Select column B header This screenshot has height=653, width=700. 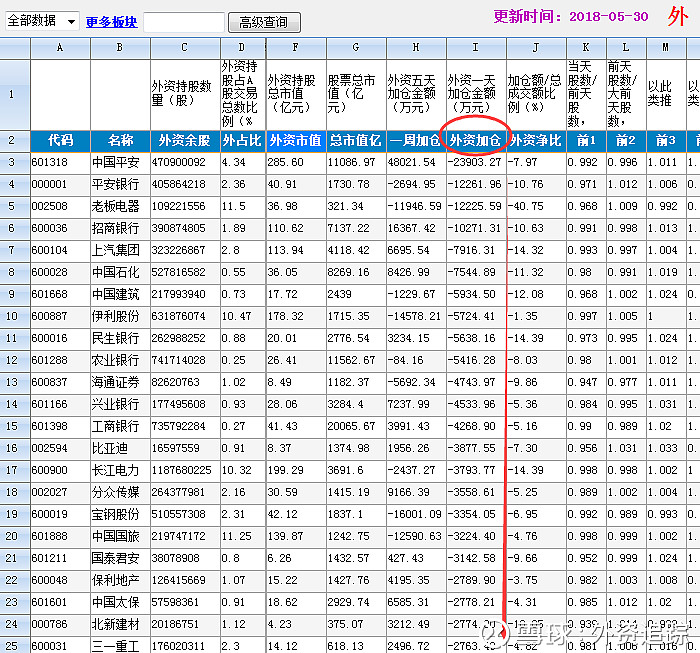120,48
